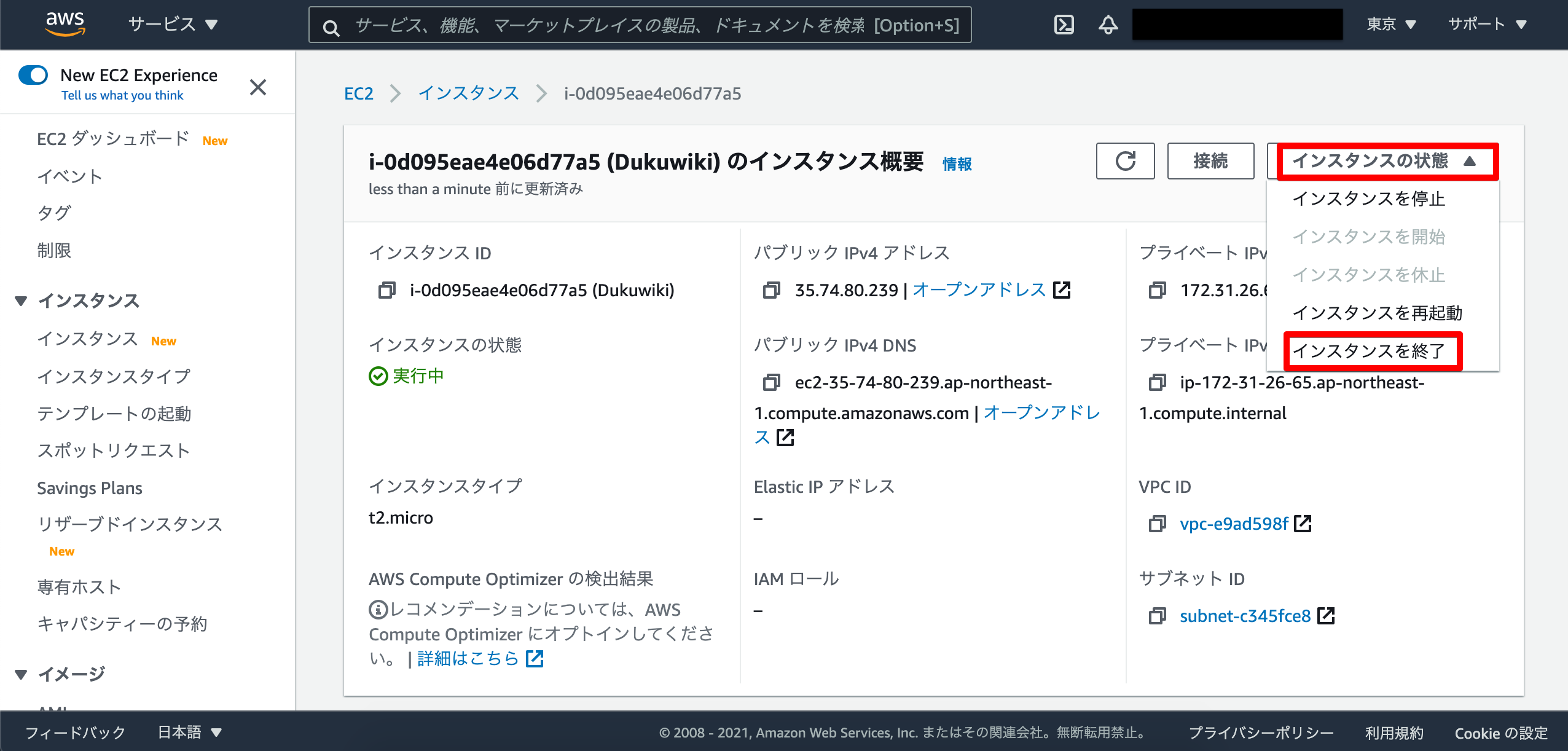The width and height of the screenshot is (1568, 751).
Task: Open the サービス dropdown menu
Action: click(173, 25)
